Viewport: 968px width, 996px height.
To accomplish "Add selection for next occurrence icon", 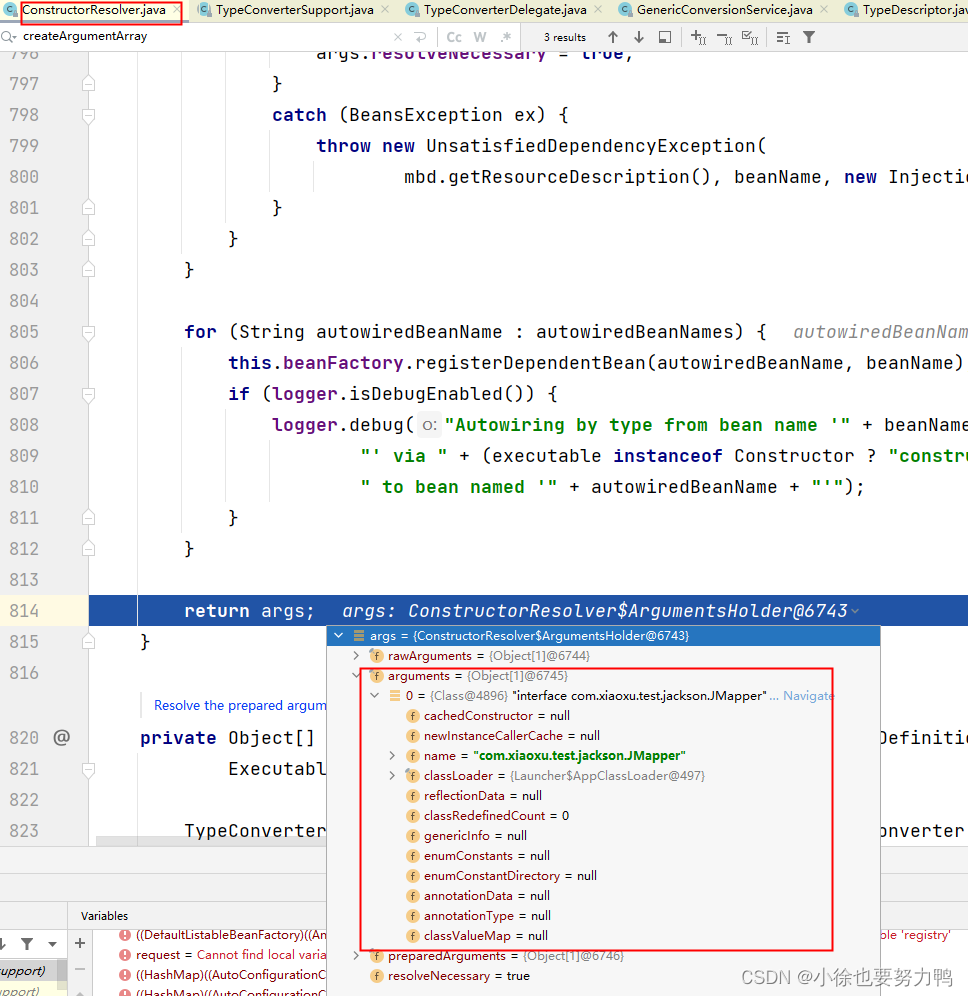I will click(x=699, y=37).
